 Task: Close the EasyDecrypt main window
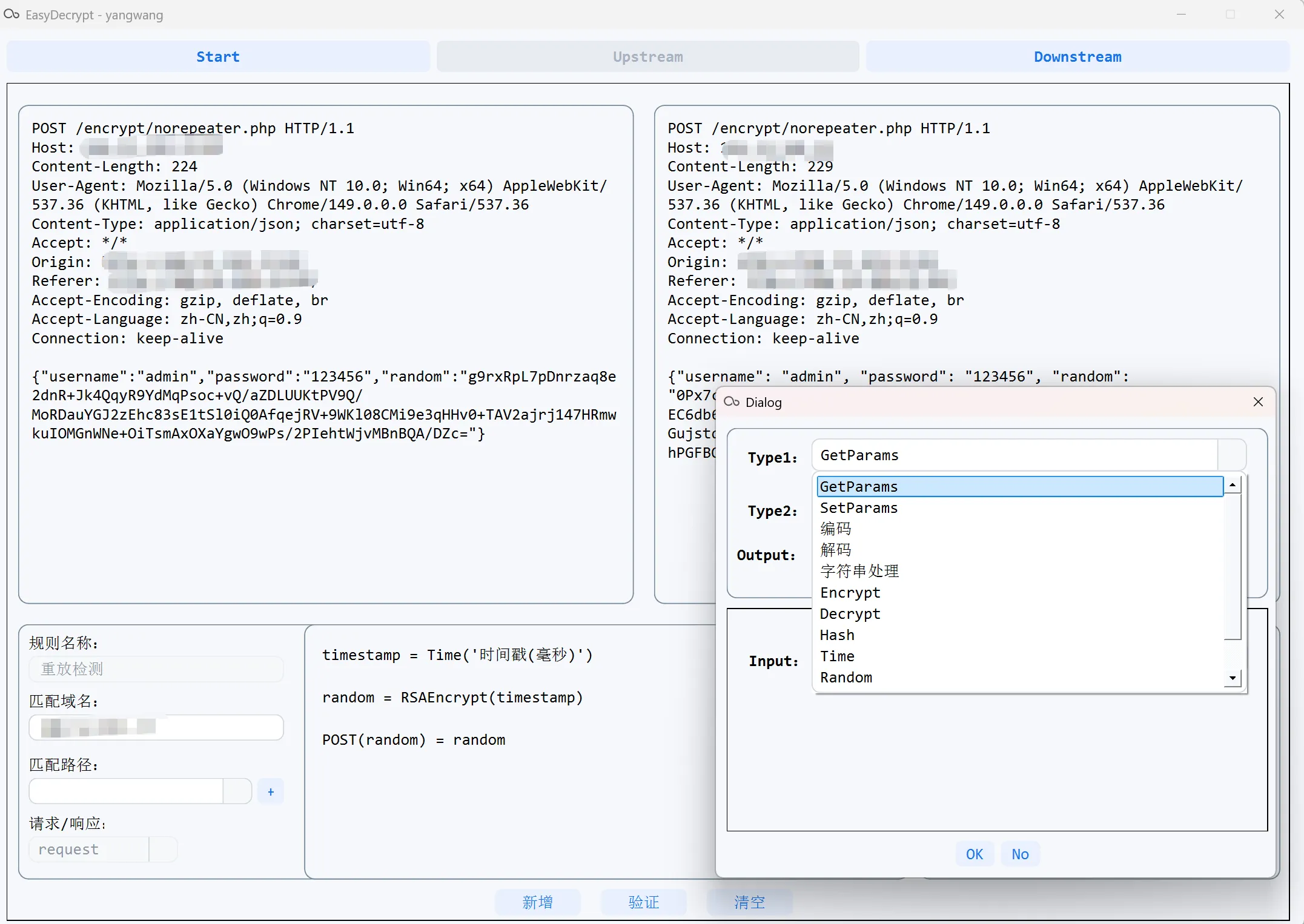pos(1279,14)
